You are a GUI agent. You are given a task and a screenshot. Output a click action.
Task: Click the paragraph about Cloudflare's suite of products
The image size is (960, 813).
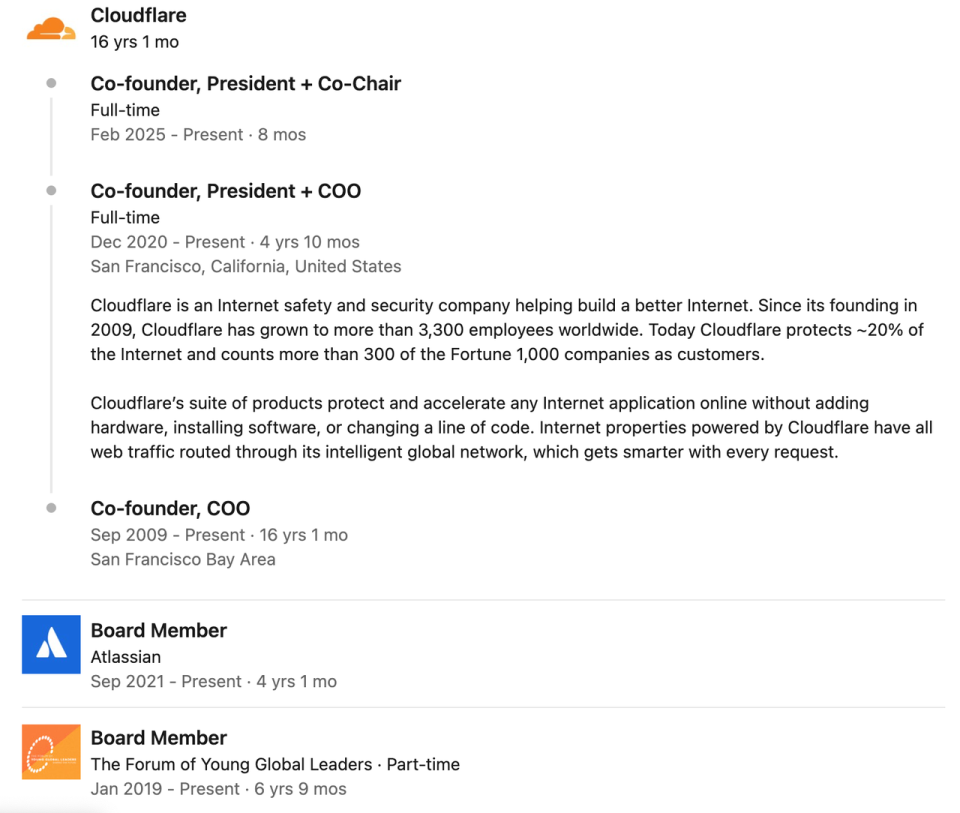pos(512,427)
